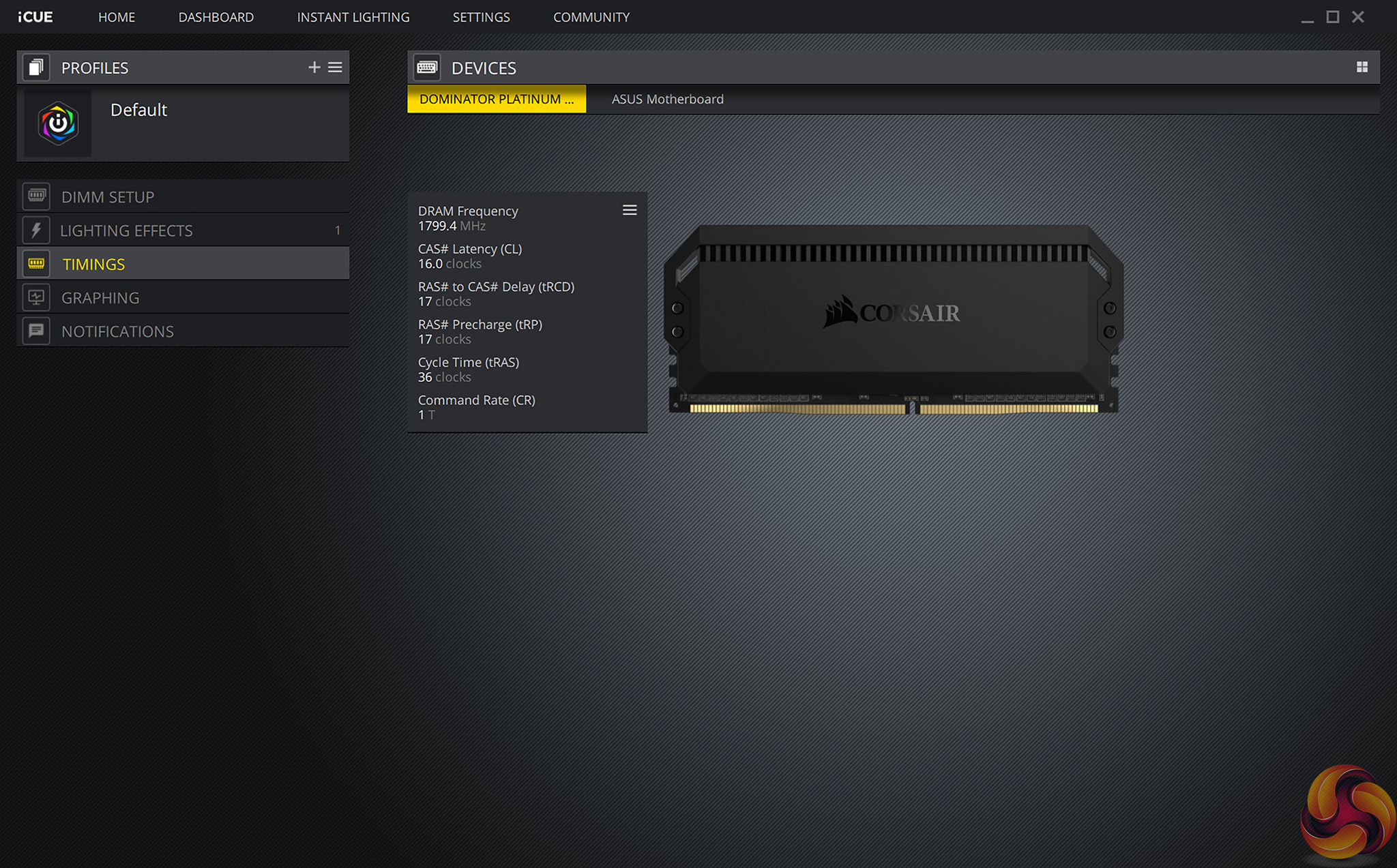Screen dimensions: 1397x868
Task: Open the Community page
Action: pos(591,17)
